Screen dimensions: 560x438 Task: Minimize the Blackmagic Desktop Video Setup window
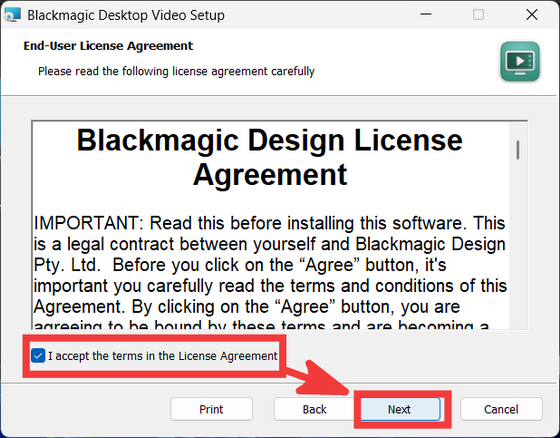(x=426, y=15)
